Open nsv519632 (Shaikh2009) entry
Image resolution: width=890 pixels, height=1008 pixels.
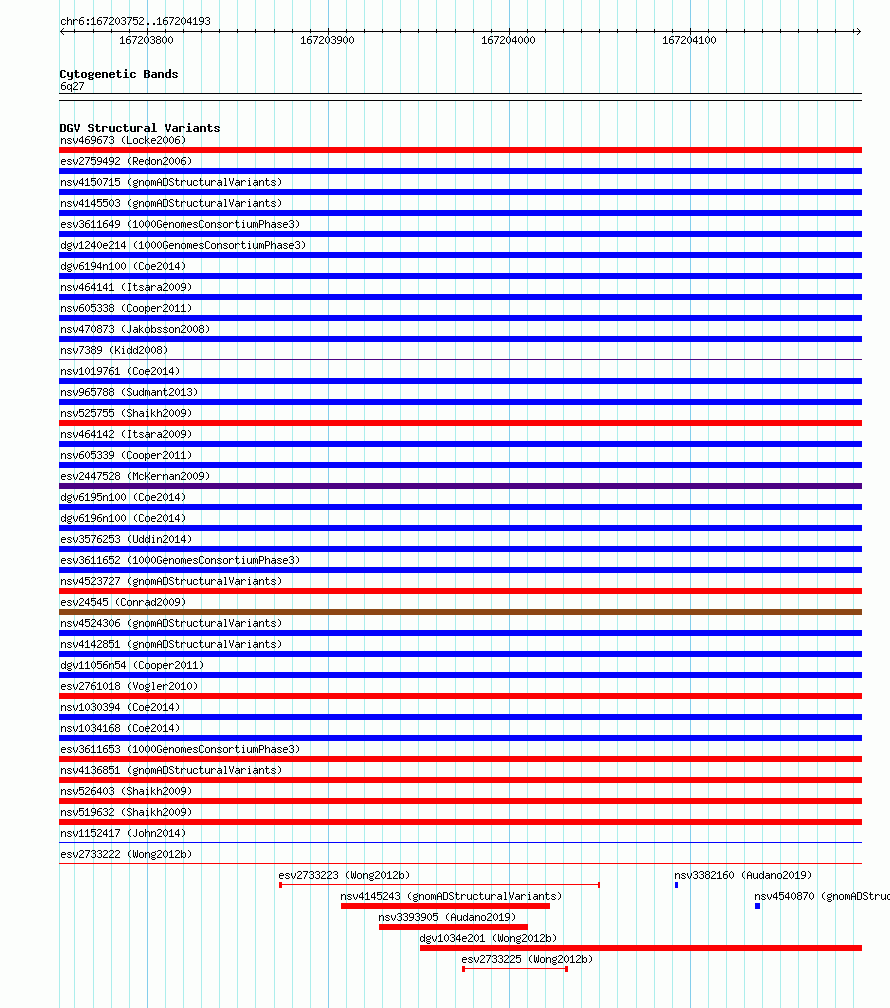tap(126, 813)
